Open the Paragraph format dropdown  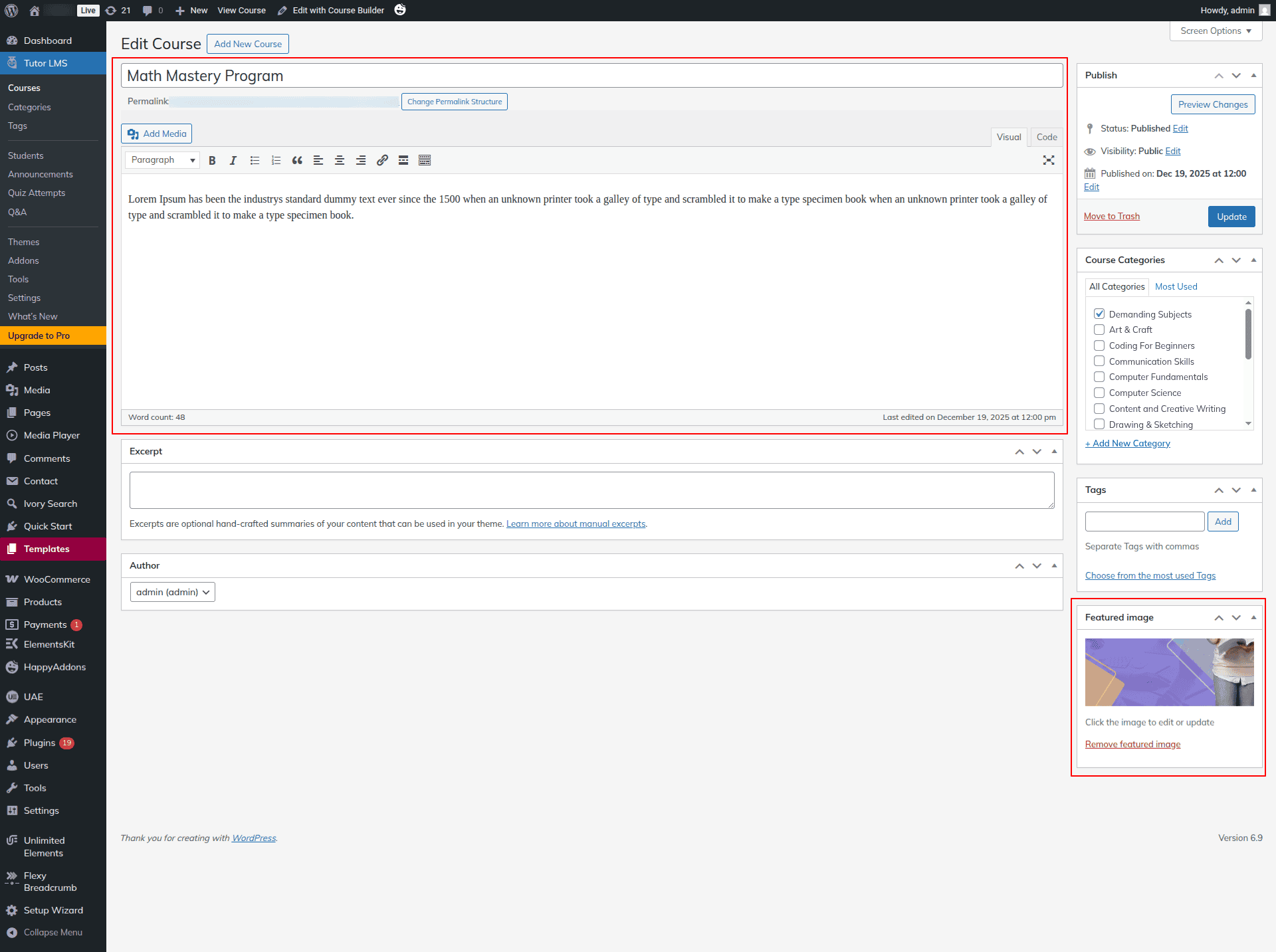pyautogui.click(x=162, y=160)
